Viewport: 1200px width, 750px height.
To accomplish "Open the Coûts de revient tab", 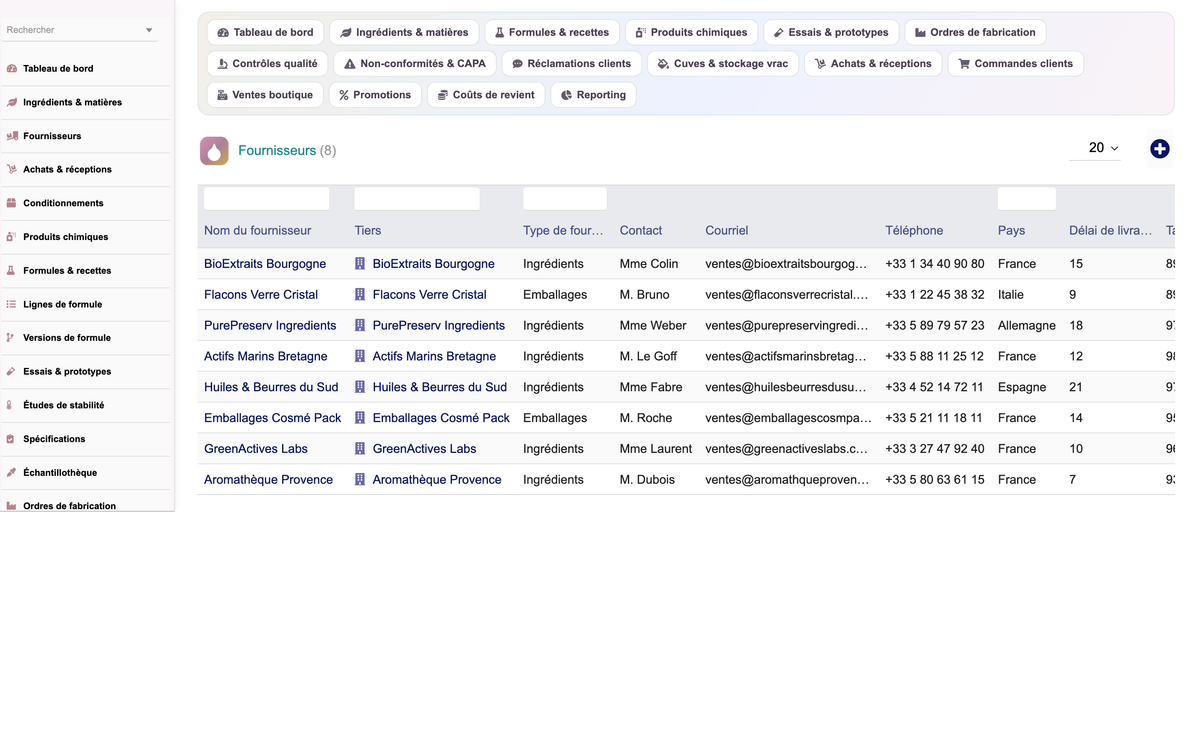I will pyautogui.click(x=486, y=95).
